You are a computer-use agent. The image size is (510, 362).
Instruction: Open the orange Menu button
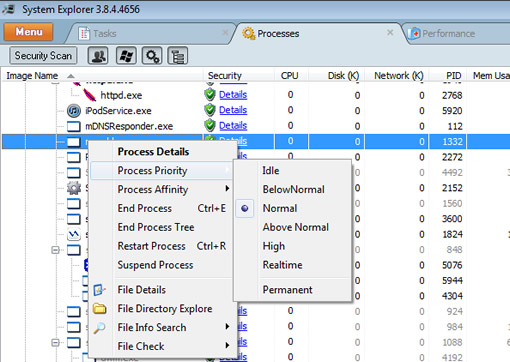(29, 32)
